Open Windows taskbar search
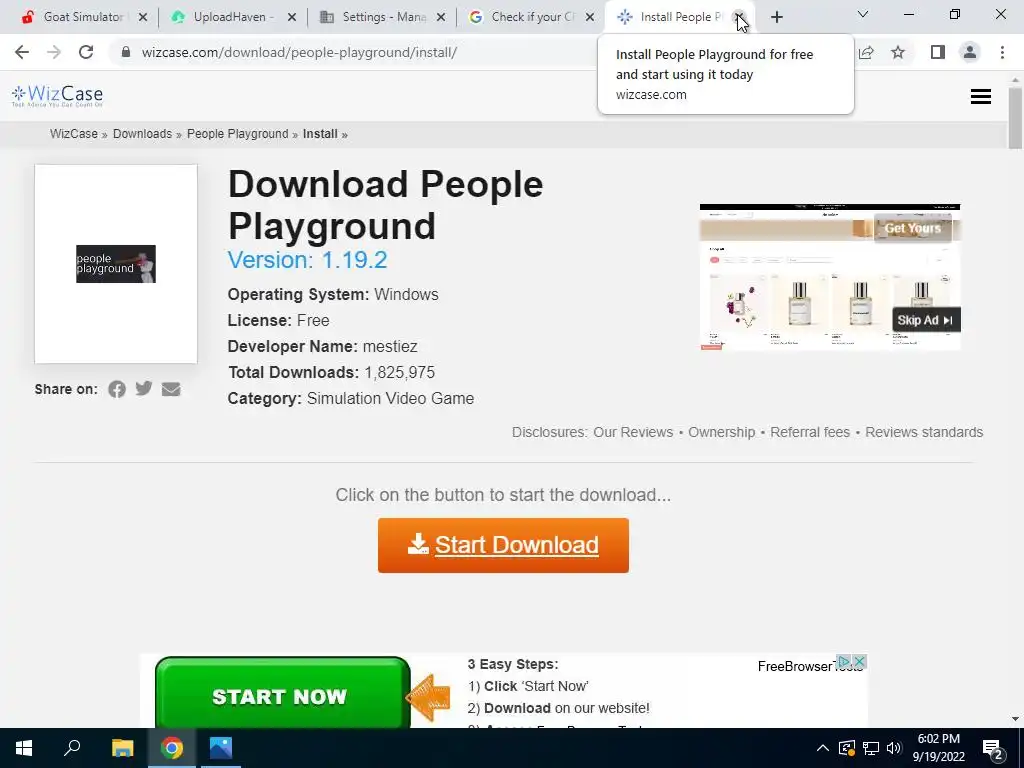 [x=72, y=748]
